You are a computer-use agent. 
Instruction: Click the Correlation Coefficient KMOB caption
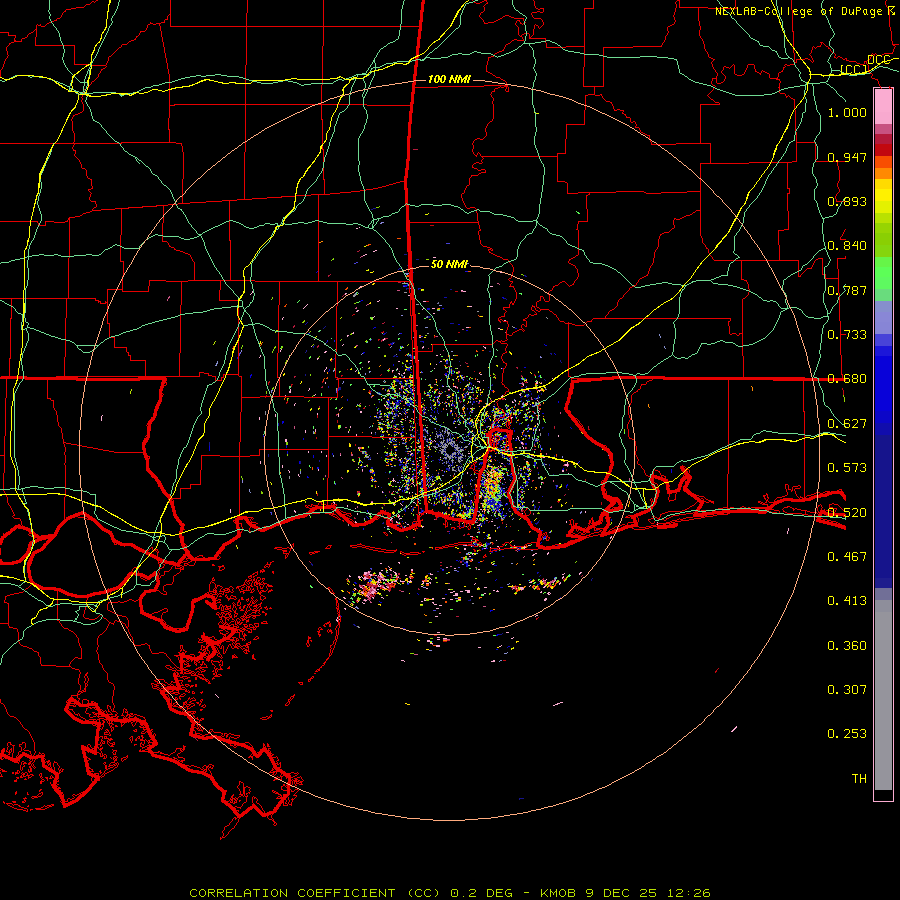coord(450,893)
